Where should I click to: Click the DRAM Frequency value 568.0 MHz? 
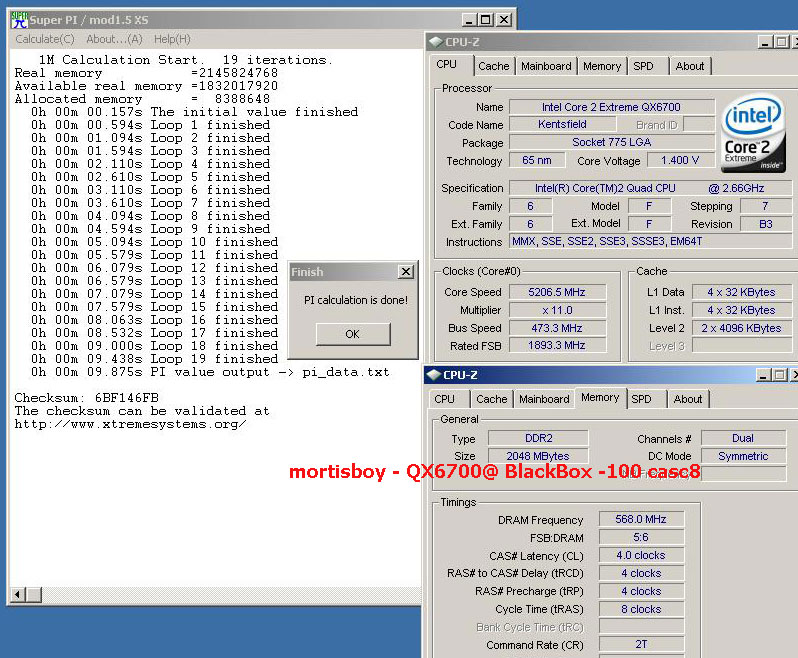click(x=641, y=519)
